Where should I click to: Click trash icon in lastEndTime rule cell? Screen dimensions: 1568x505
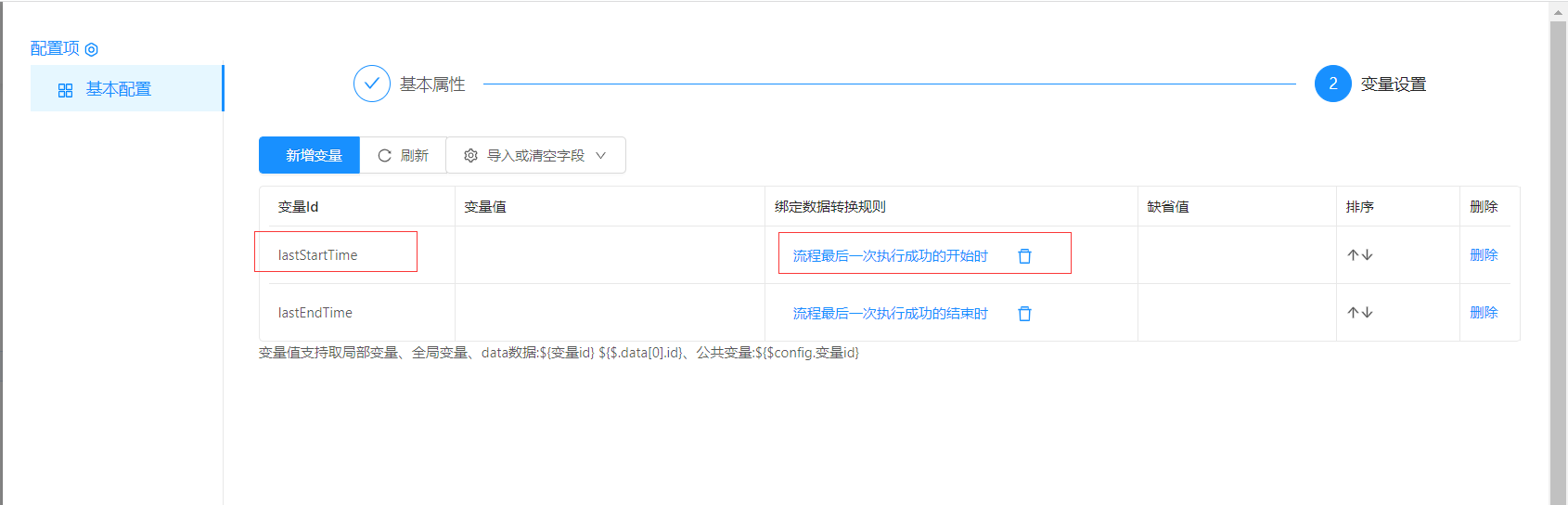click(1024, 314)
